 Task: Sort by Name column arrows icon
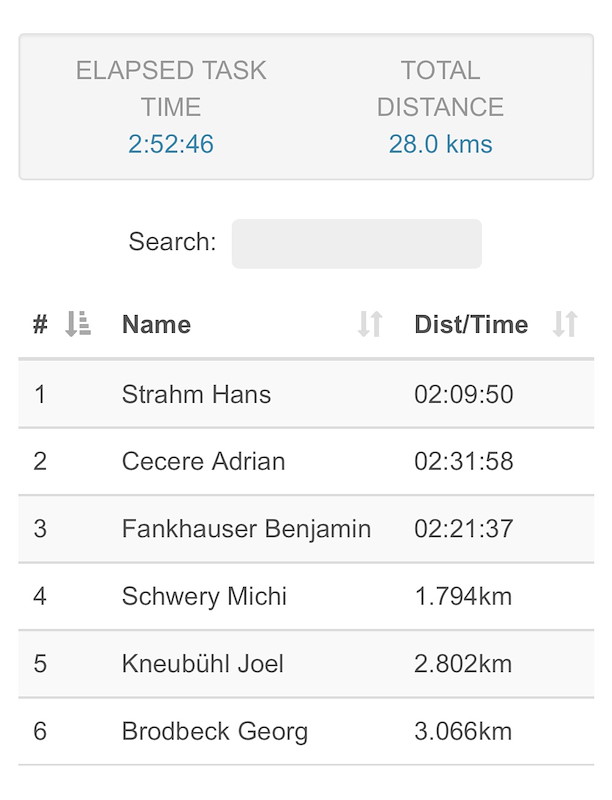click(370, 324)
